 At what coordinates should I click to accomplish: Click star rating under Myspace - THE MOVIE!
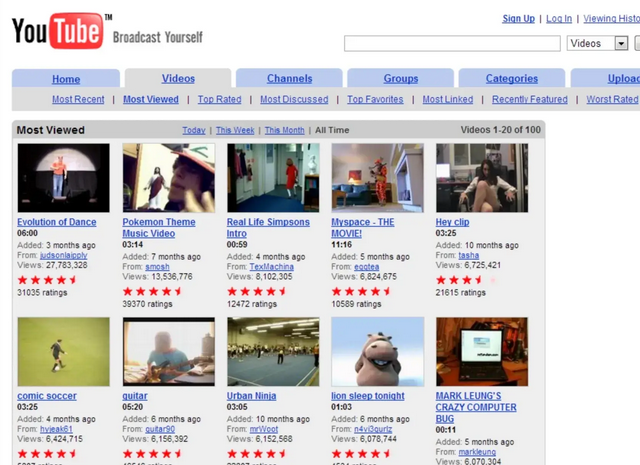click(x=361, y=291)
